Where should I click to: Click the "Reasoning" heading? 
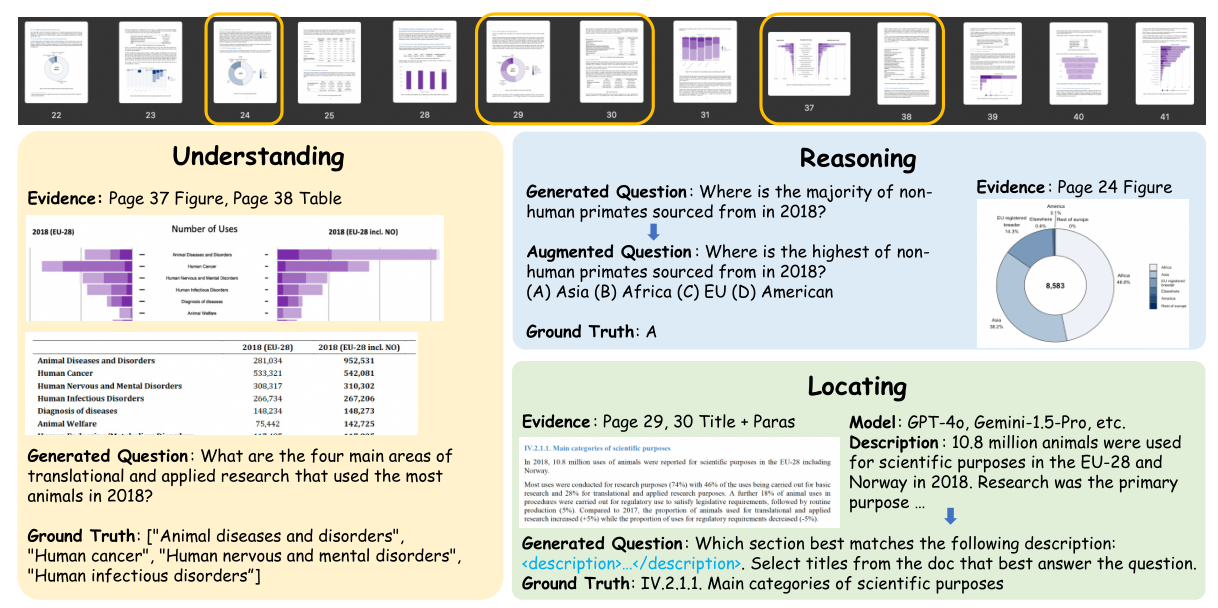858,158
